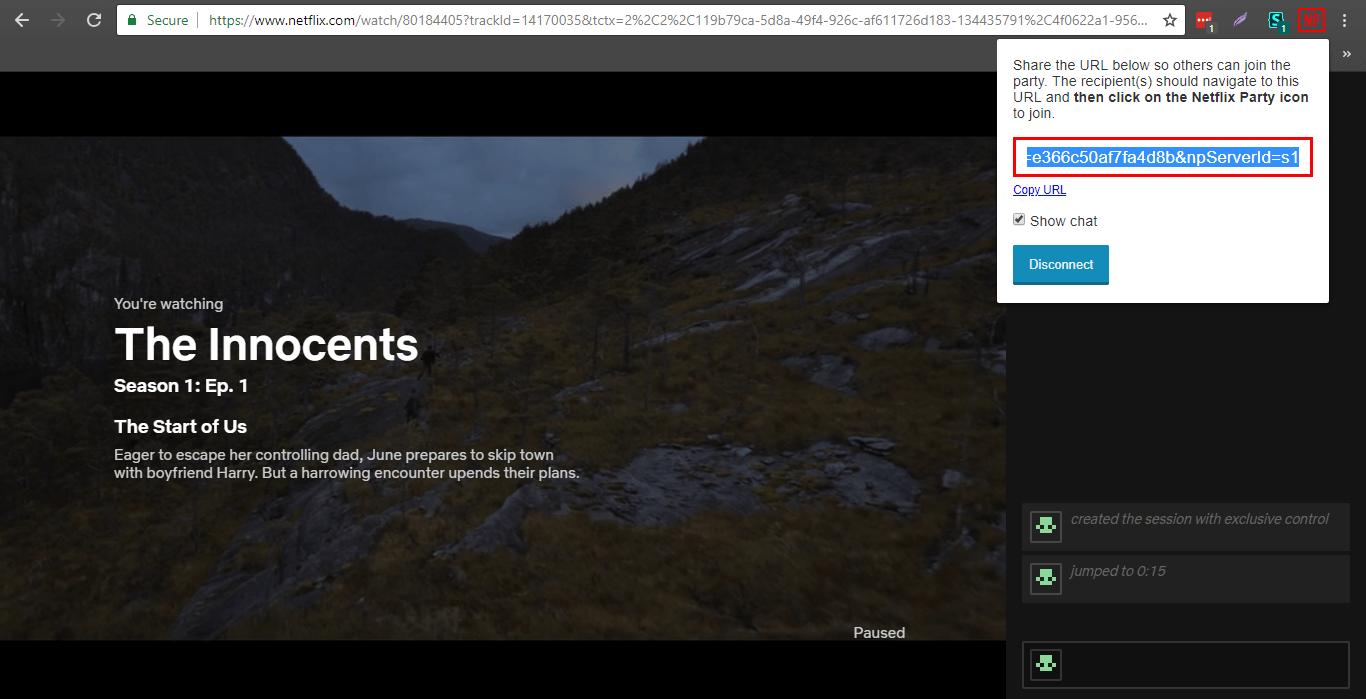The height and width of the screenshot is (699, 1366).
Task: Click the 'jumped to 0:15' chat message
Action: point(1118,572)
